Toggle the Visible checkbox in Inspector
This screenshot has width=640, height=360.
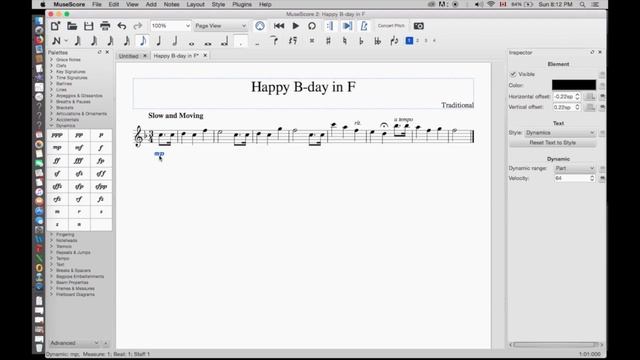(x=513, y=74)
